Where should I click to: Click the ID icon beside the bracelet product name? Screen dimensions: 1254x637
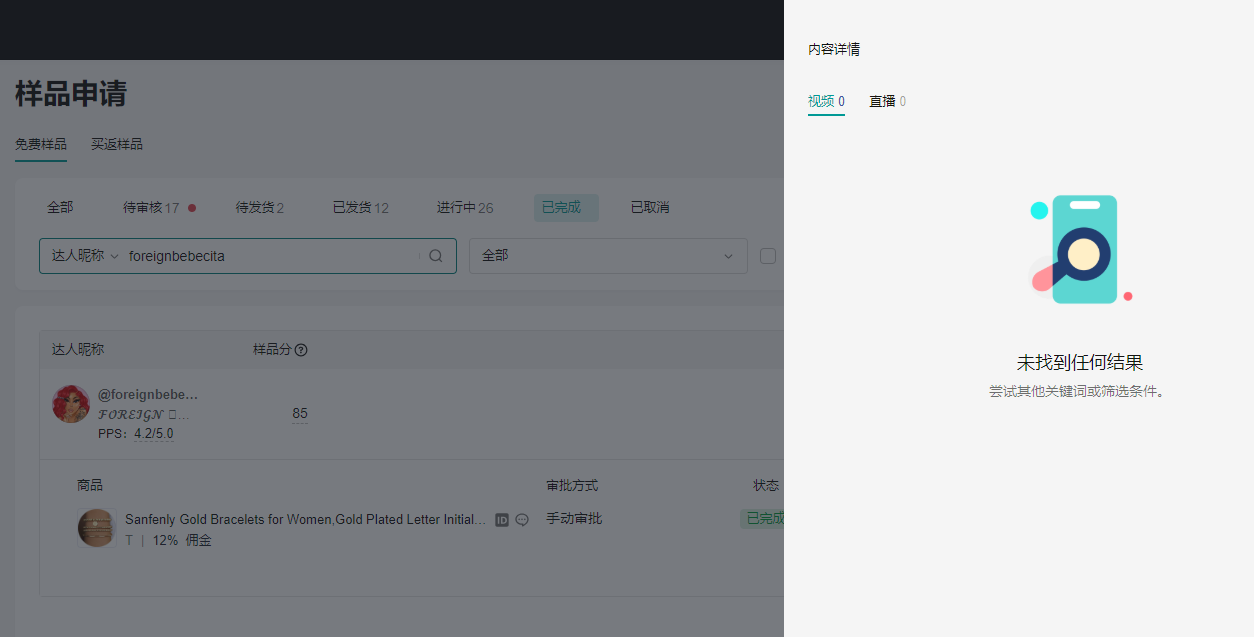[x=501, y=519]
